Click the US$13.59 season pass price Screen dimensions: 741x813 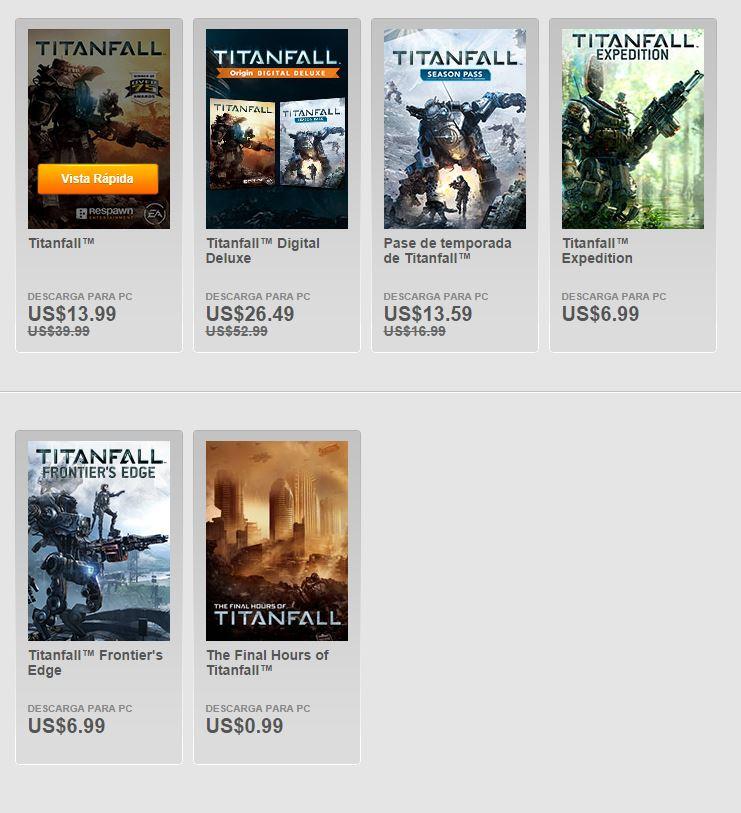pos(428,314)
